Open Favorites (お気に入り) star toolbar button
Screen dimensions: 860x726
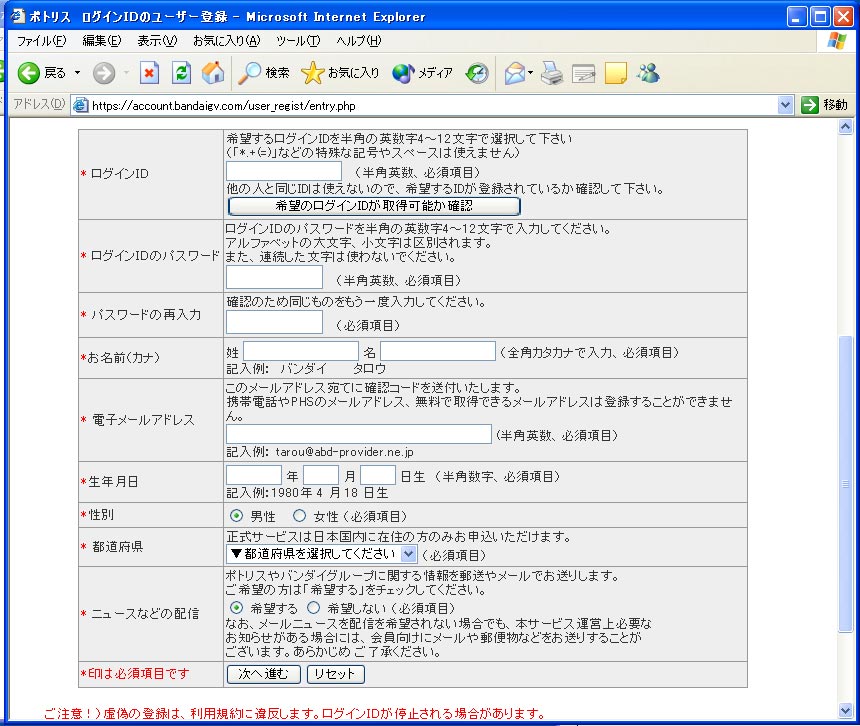340,73
